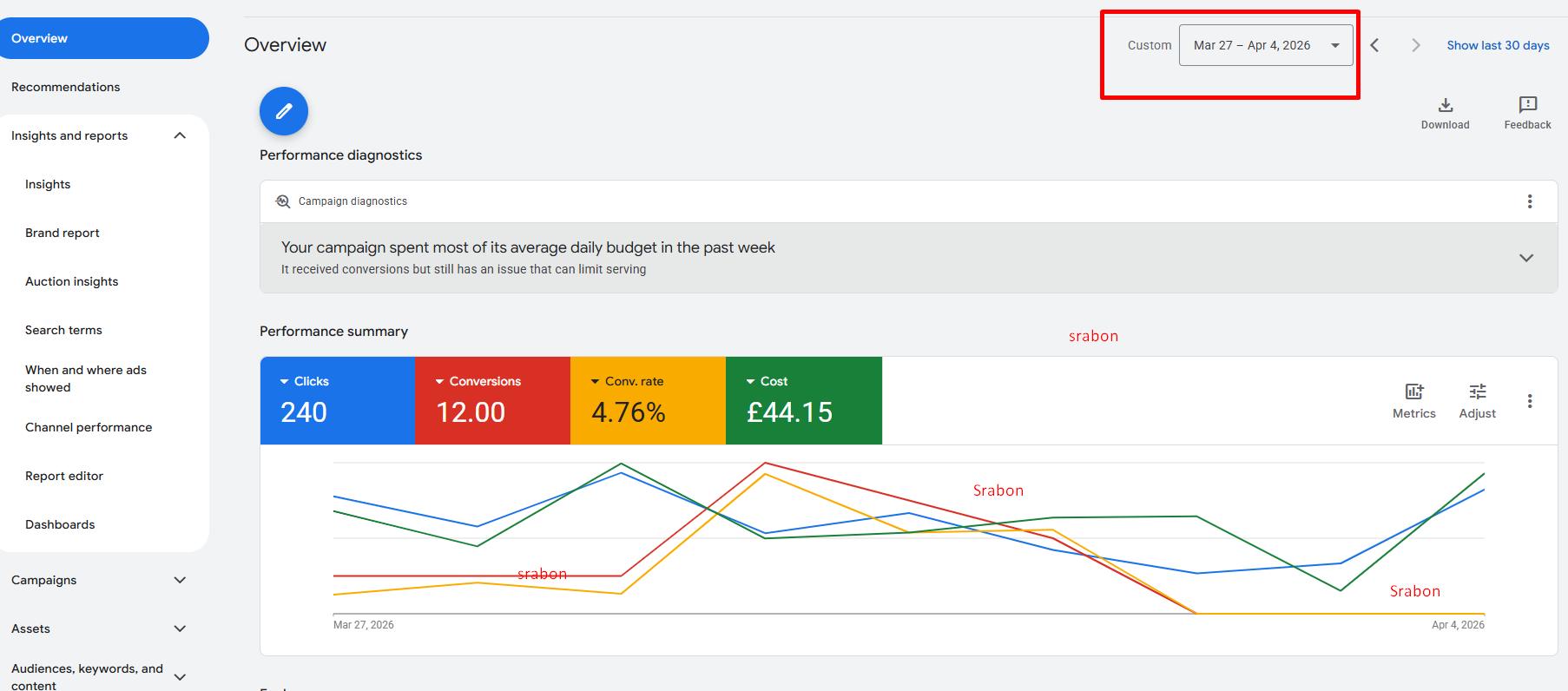Expand the Campaigns sidebar section

point(180,580)
